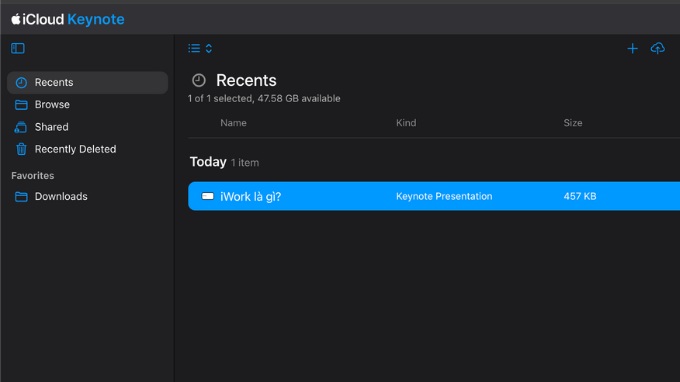Click the Recents heading clock icon
This screenshot has height=382, width=680.
tap(199, 80)
